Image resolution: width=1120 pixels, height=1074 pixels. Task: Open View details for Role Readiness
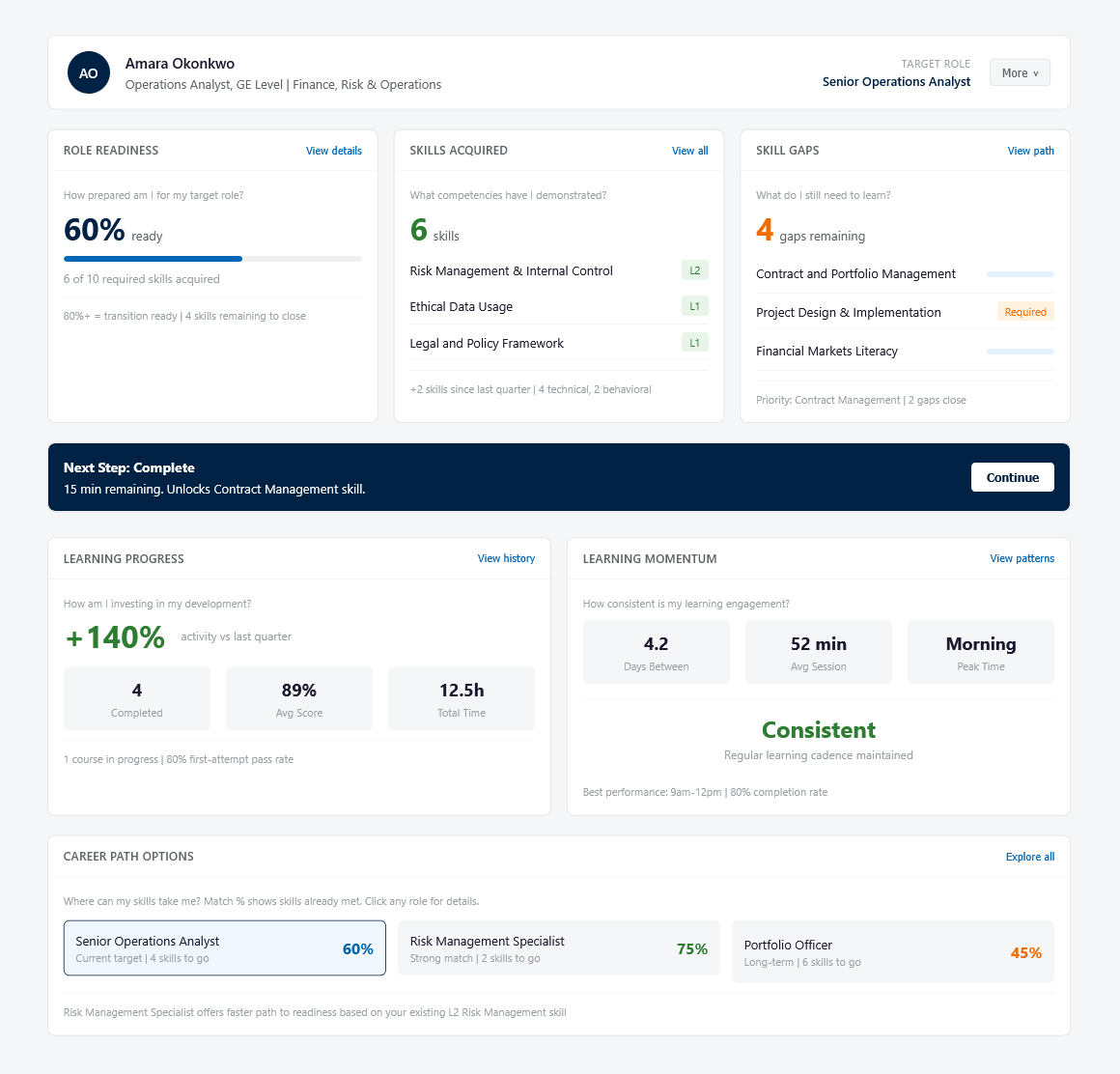pos(333,151)
